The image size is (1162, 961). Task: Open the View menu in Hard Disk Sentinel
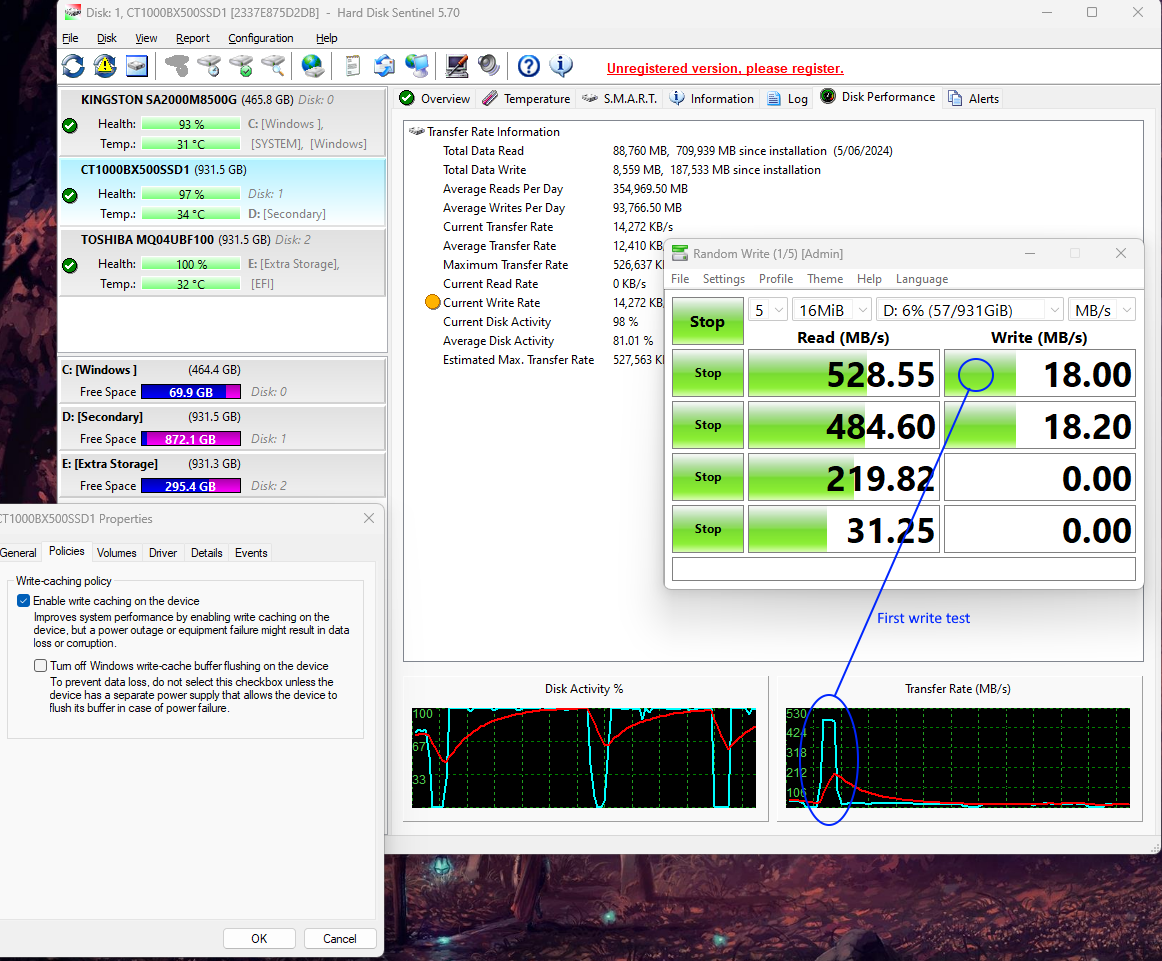[146, 39]
